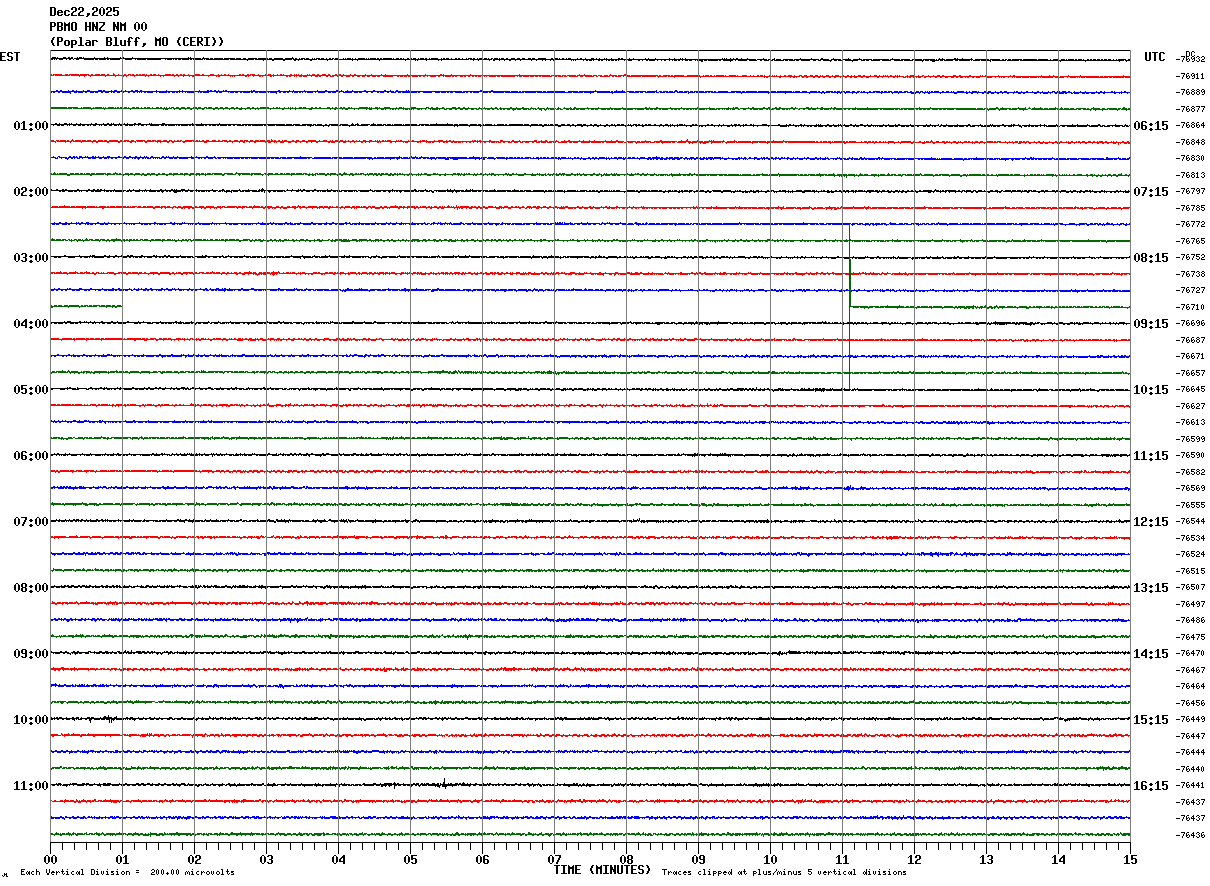Click the 08:15 UTC time label

pos(1151,258)
